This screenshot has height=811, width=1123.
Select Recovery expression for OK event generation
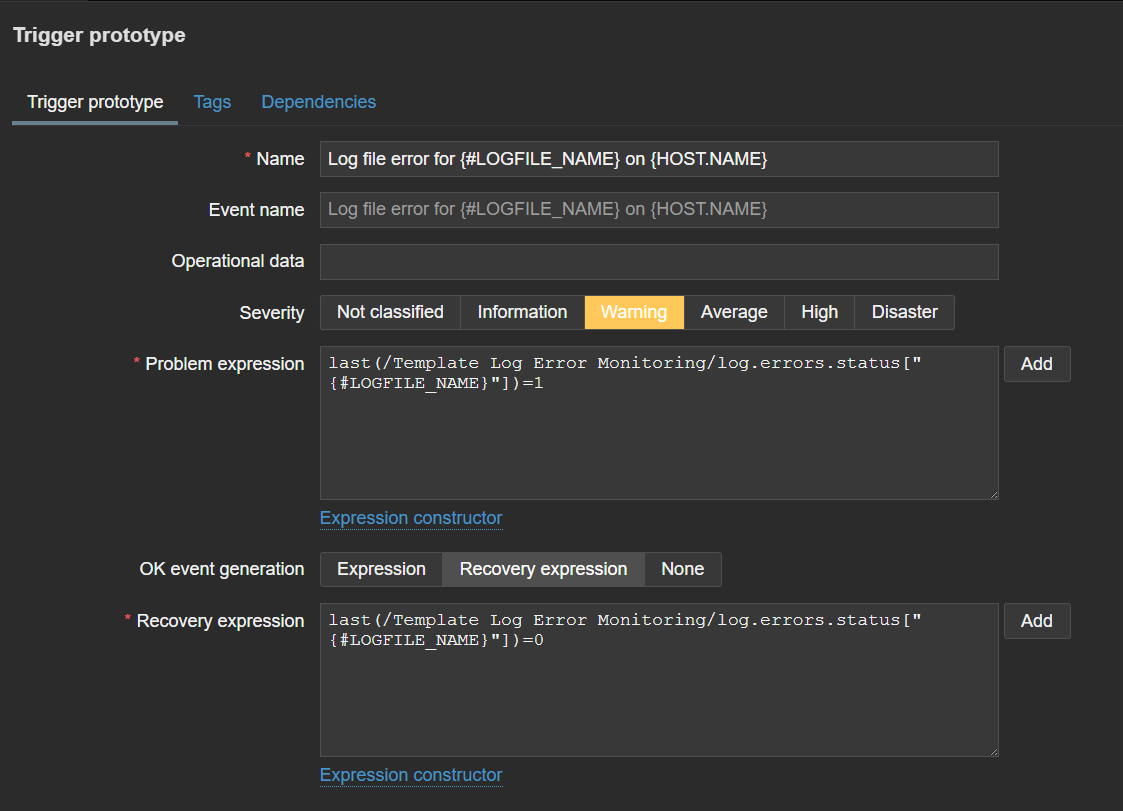544,569
